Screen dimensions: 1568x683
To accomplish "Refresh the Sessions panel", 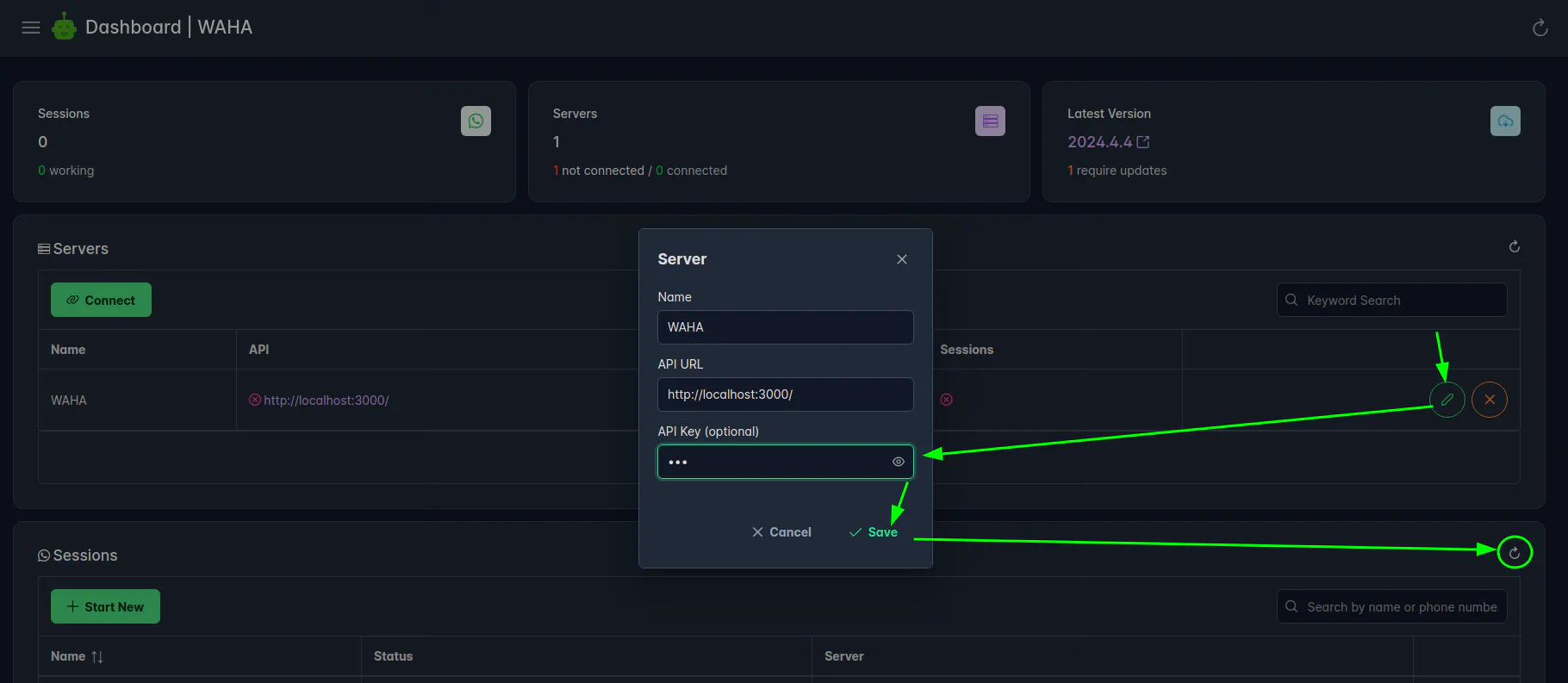I will tap(1514, 553).
